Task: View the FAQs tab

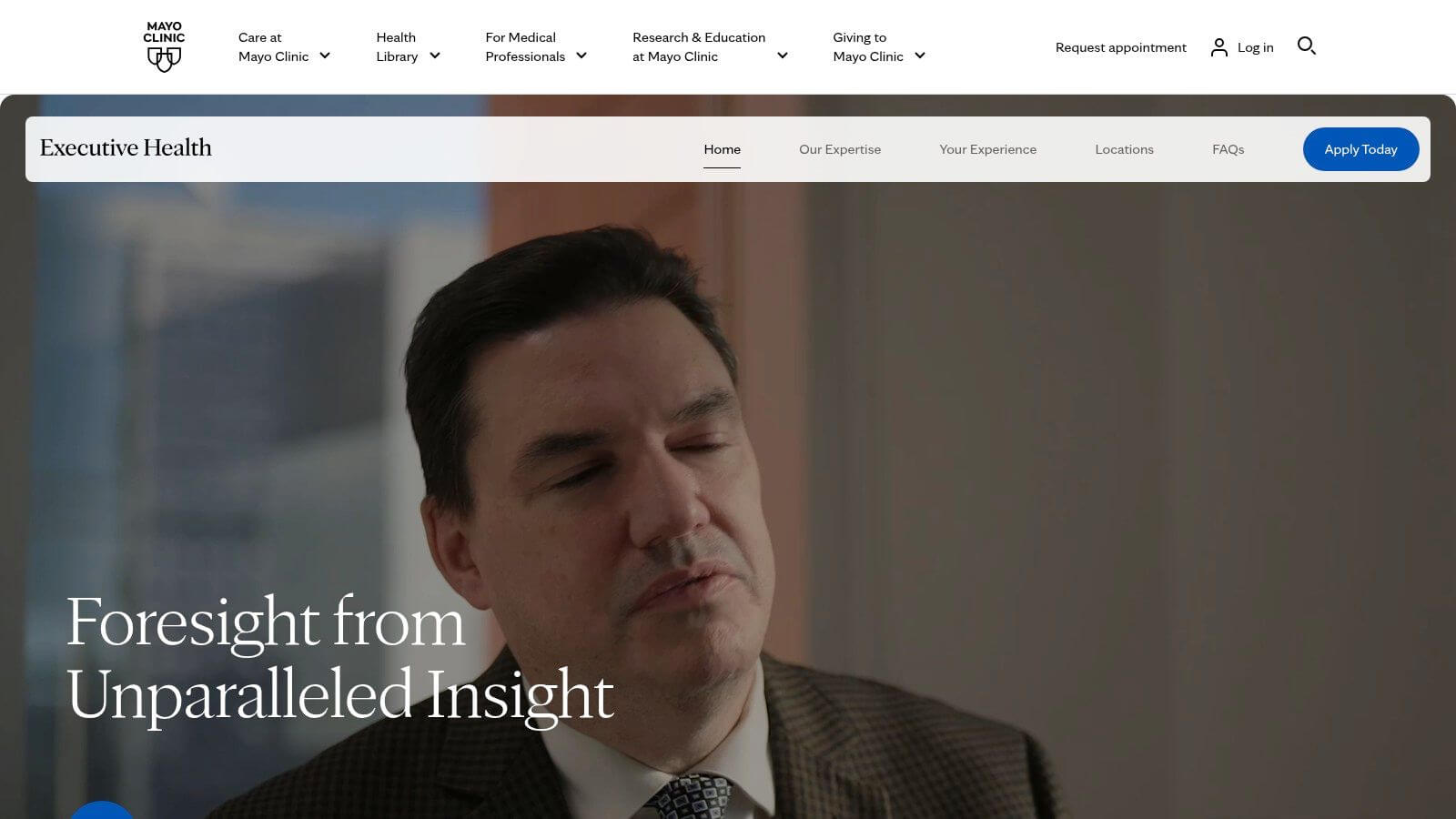Action: [x=1228, y=149]
